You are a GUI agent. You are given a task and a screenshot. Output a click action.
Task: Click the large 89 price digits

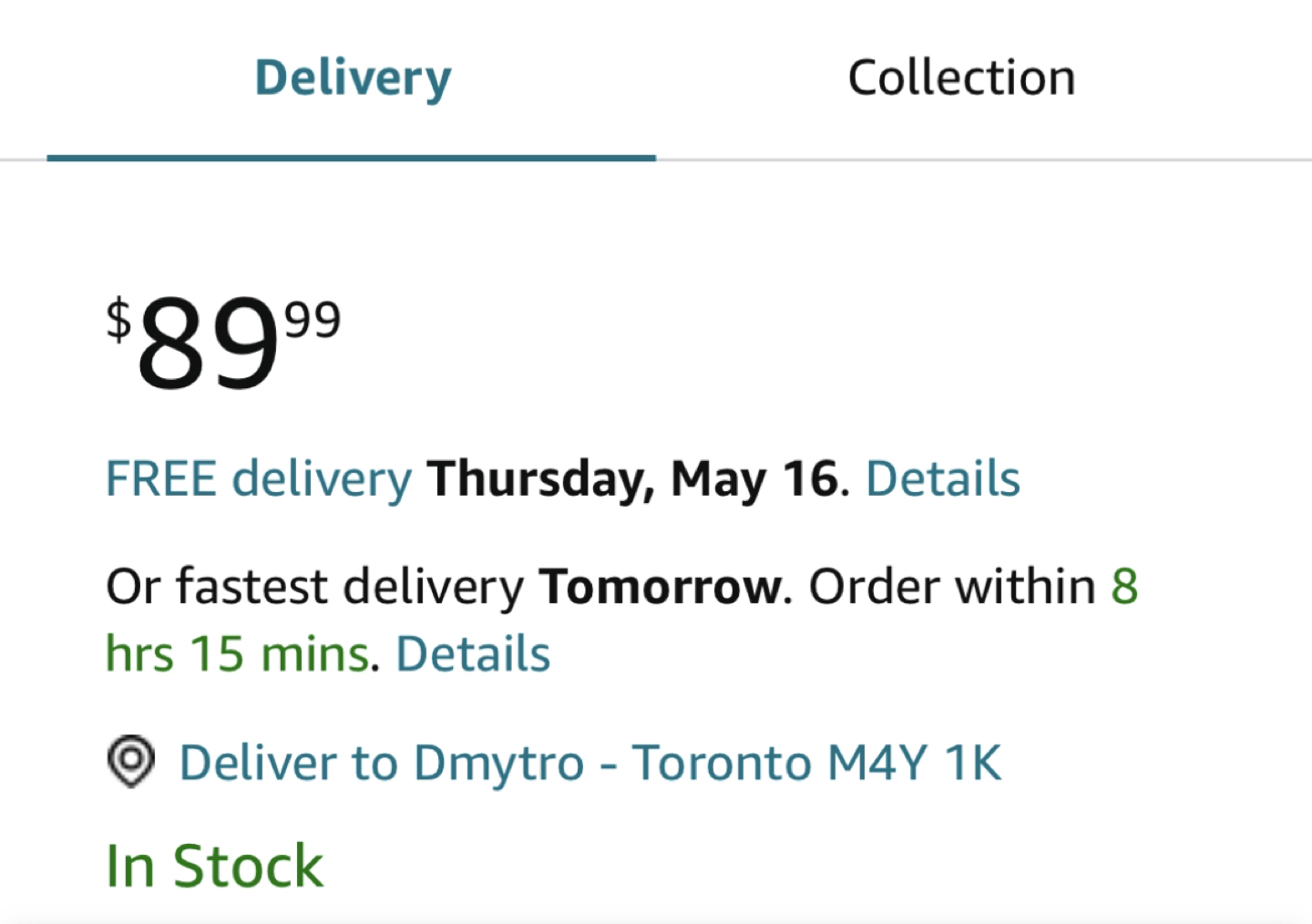click(208, 345)
